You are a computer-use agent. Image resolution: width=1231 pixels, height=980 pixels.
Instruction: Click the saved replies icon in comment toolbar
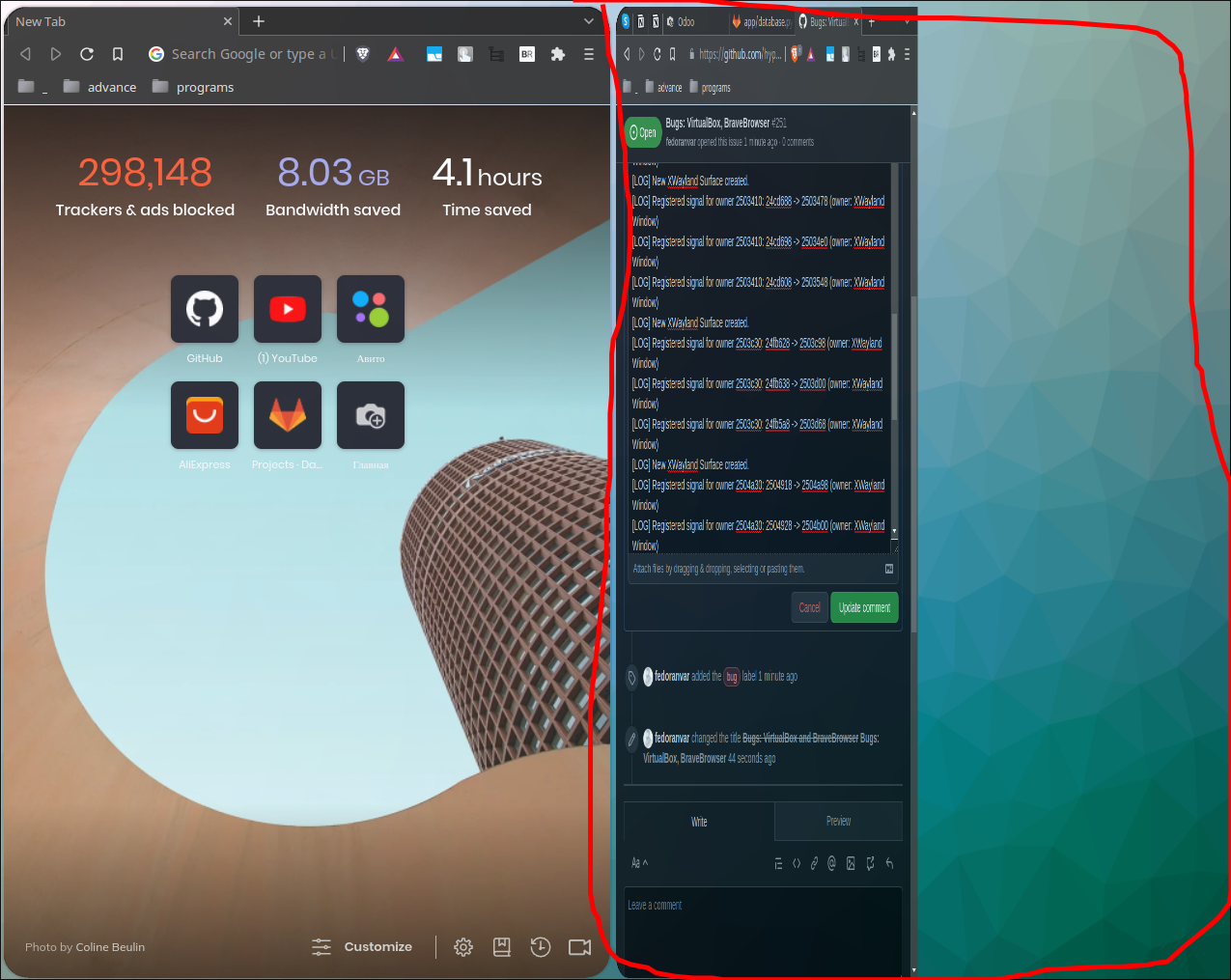tap(888, 862)
